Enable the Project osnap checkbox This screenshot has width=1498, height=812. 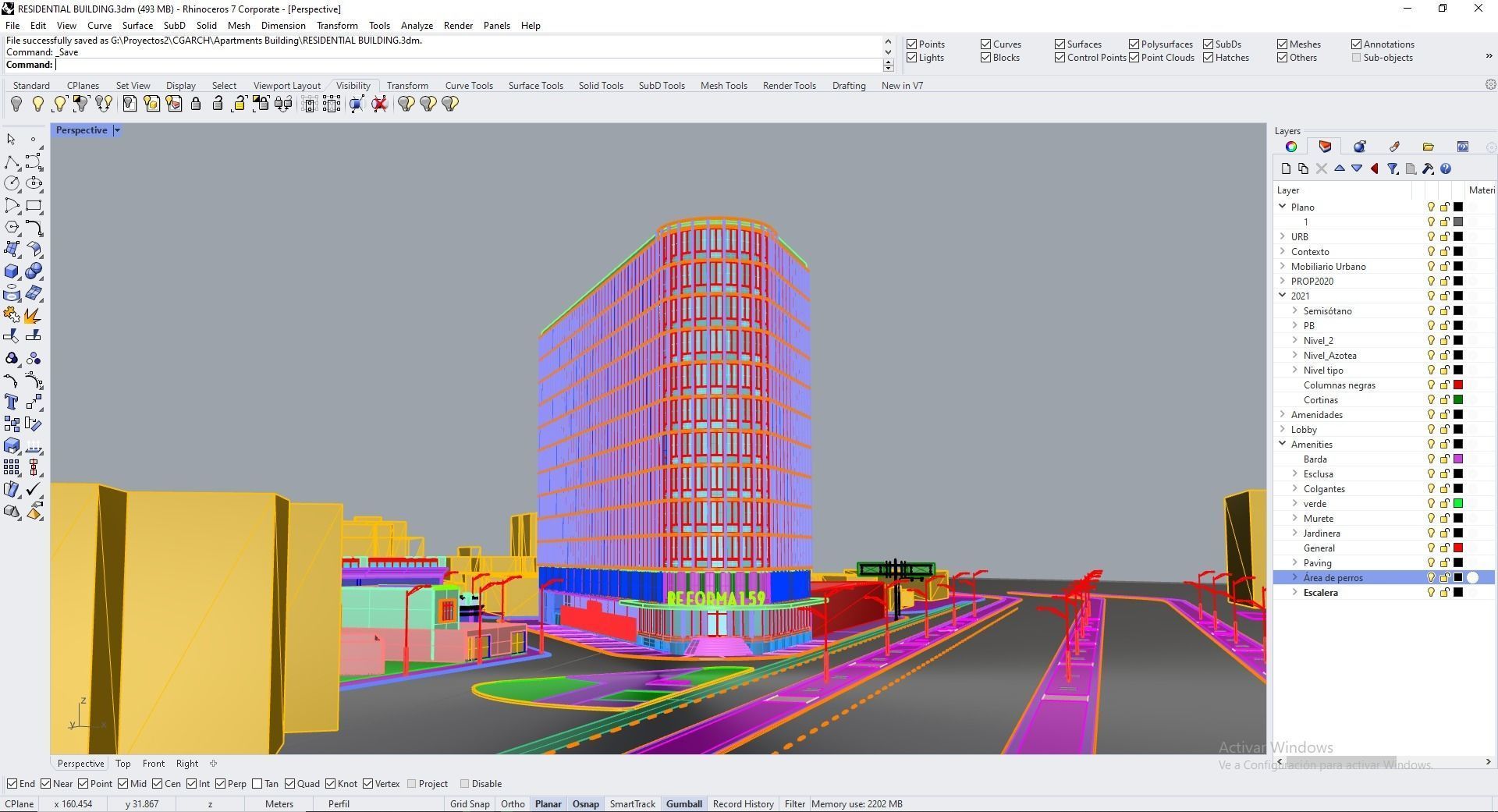click(411, 784)
